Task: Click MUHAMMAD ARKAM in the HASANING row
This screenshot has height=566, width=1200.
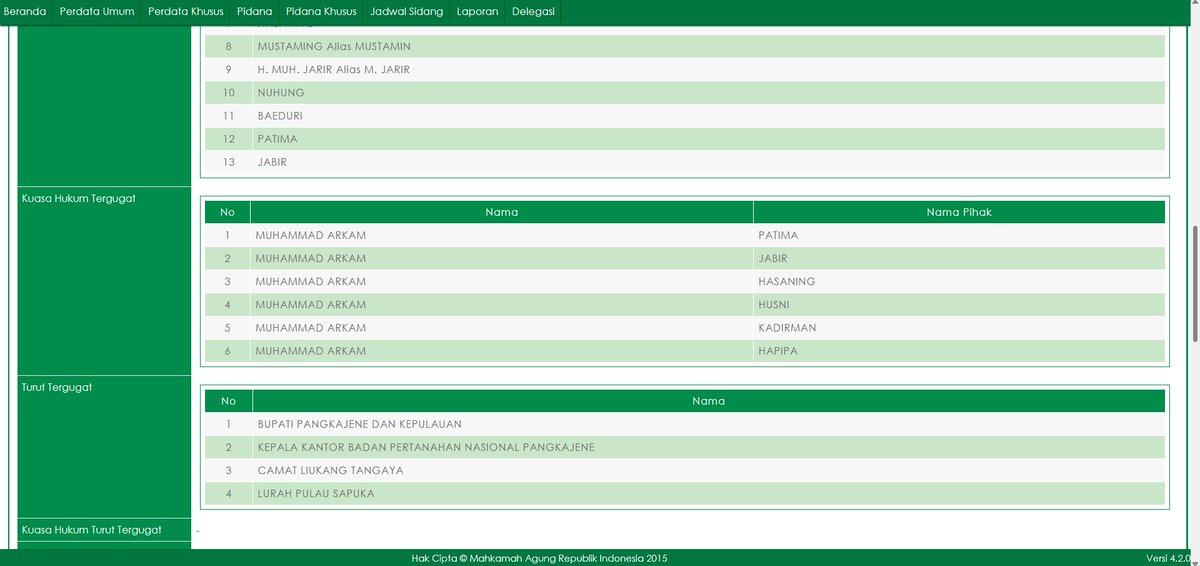Action: (x=311, y=282)
